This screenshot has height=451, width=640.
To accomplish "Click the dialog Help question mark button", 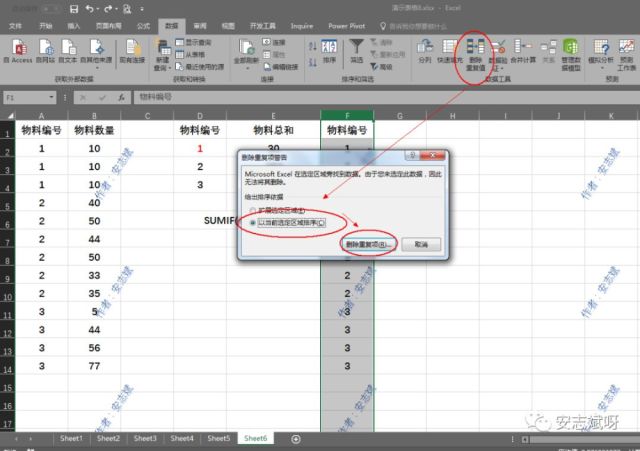I will click(412, 156).
